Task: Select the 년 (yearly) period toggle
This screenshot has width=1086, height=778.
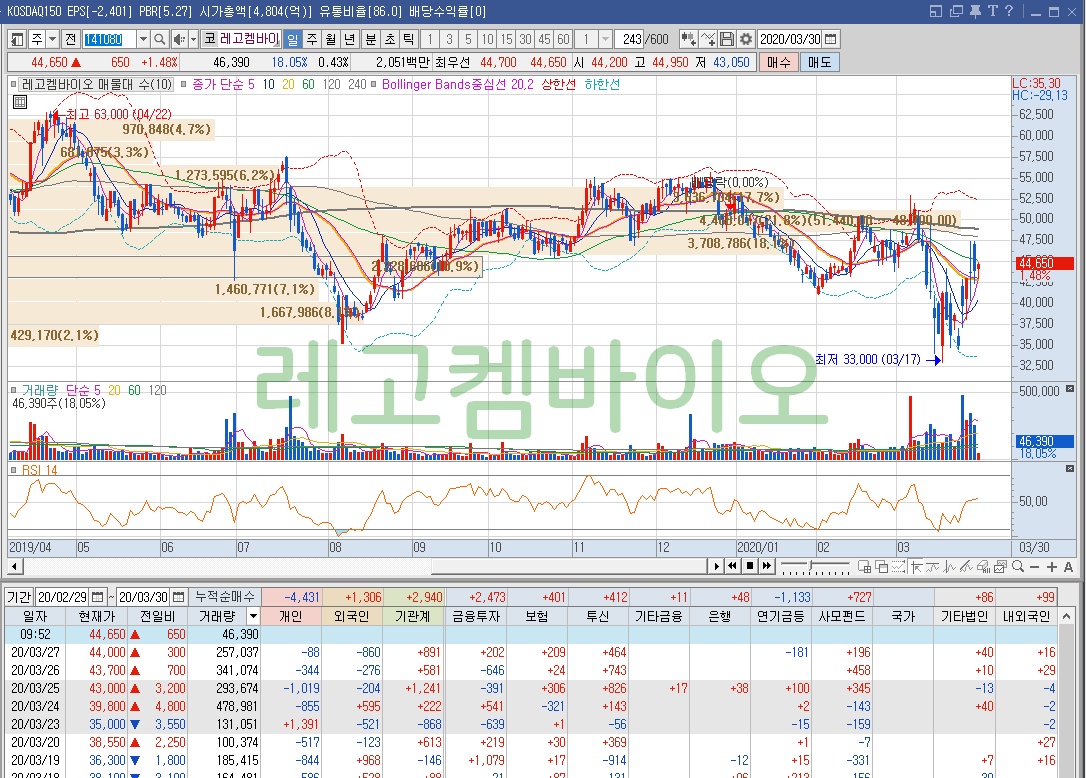Action: point(350,39)
